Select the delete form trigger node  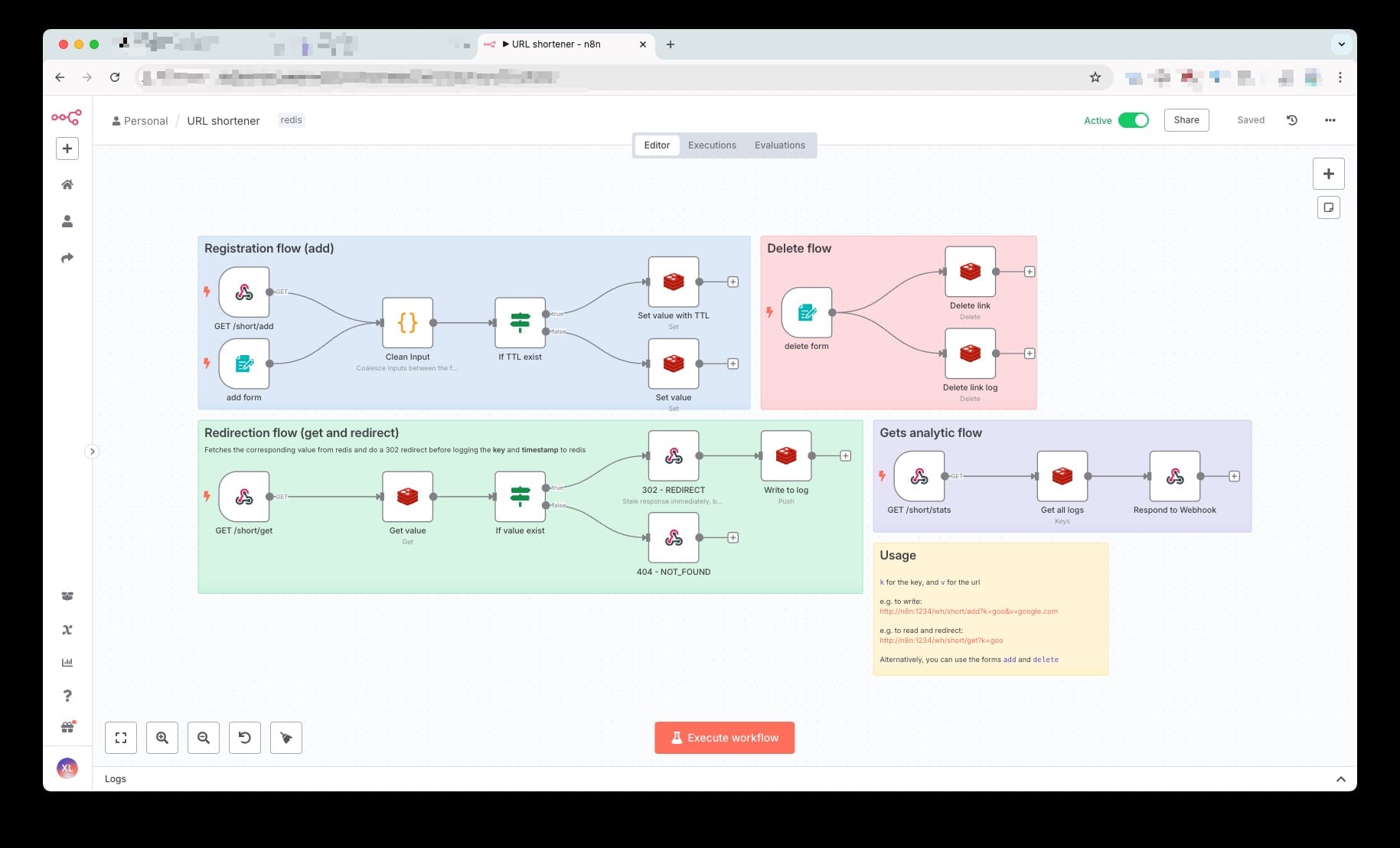807,312
